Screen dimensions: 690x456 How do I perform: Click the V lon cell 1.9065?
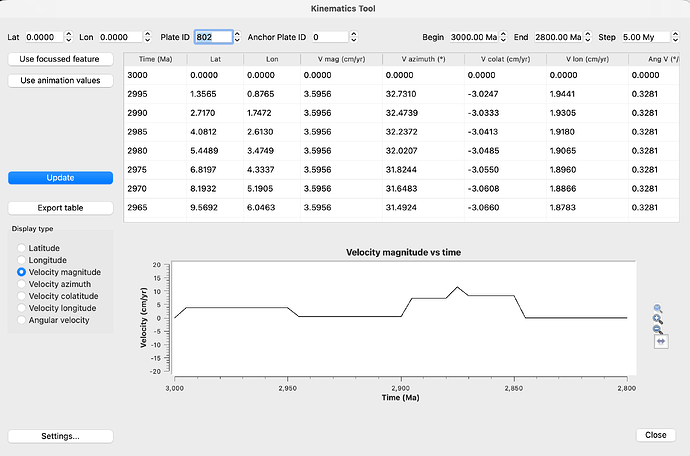tap(587, 151)
